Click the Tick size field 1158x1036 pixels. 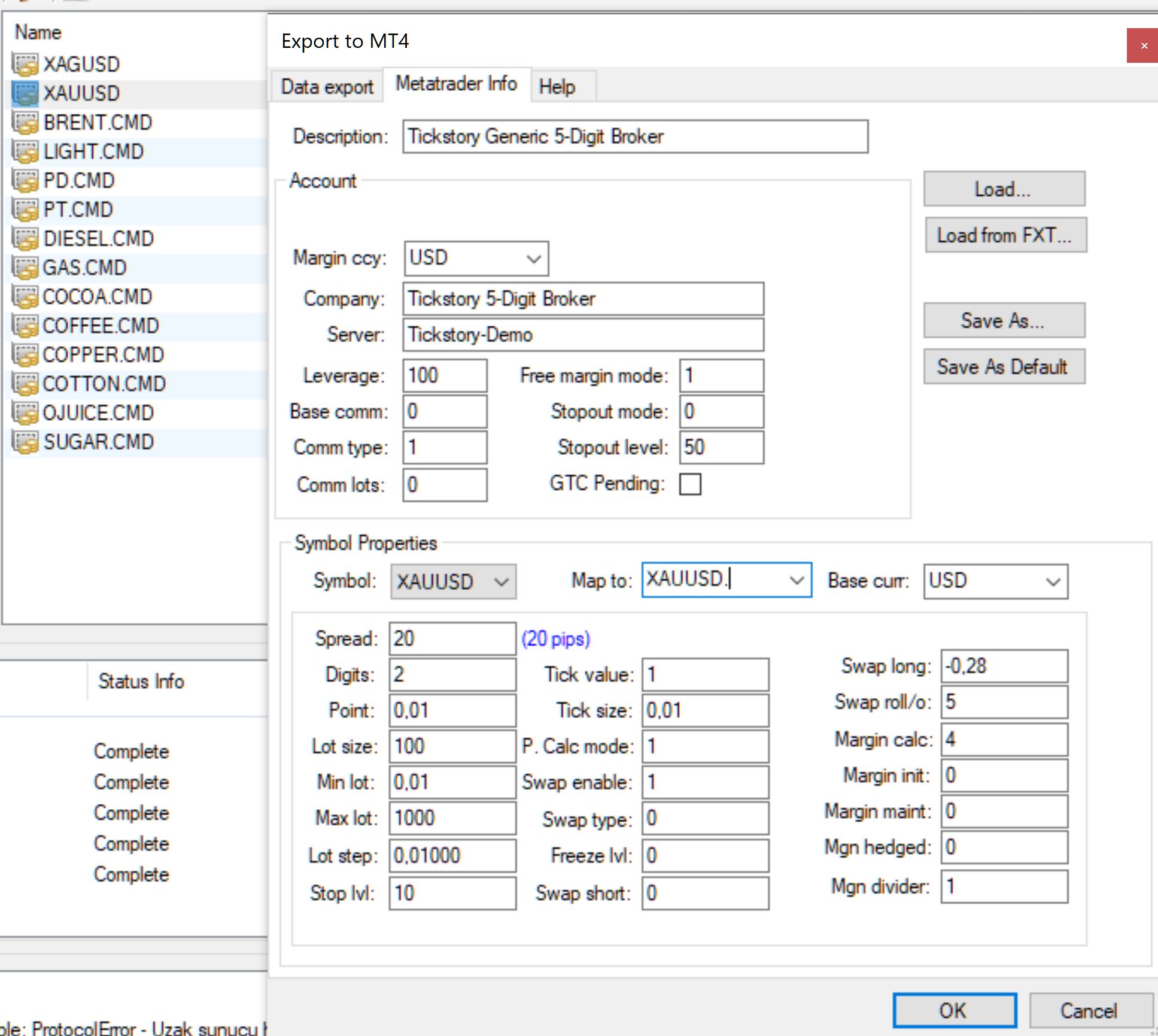[706, 711]
